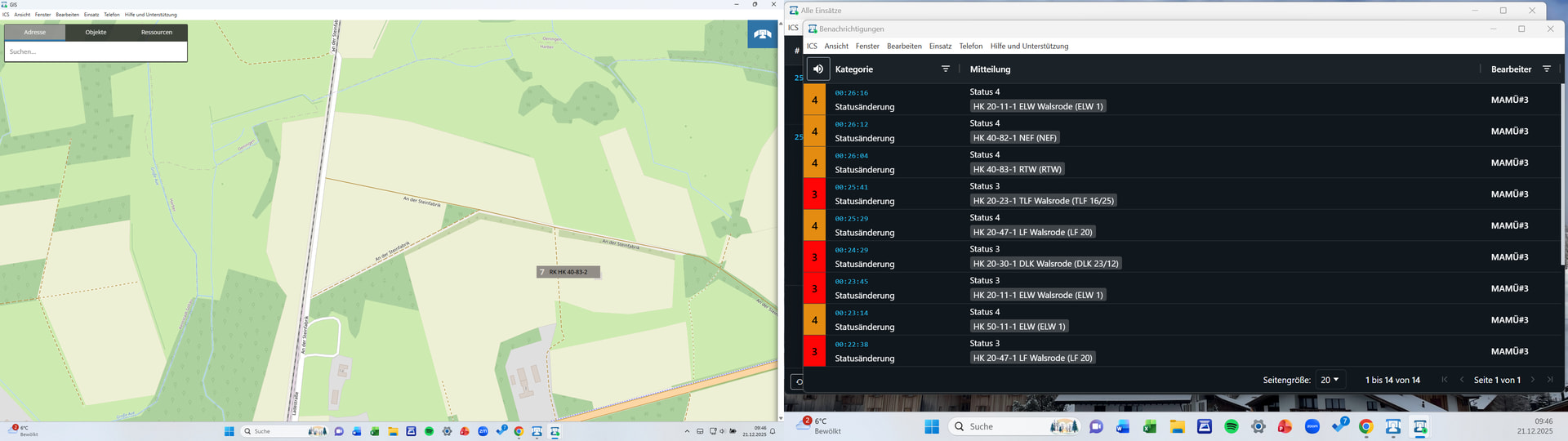Viewport: 1568px width, 441px height.
Task: Switch to the Ressourcen search tab
Action: [156, 33]
